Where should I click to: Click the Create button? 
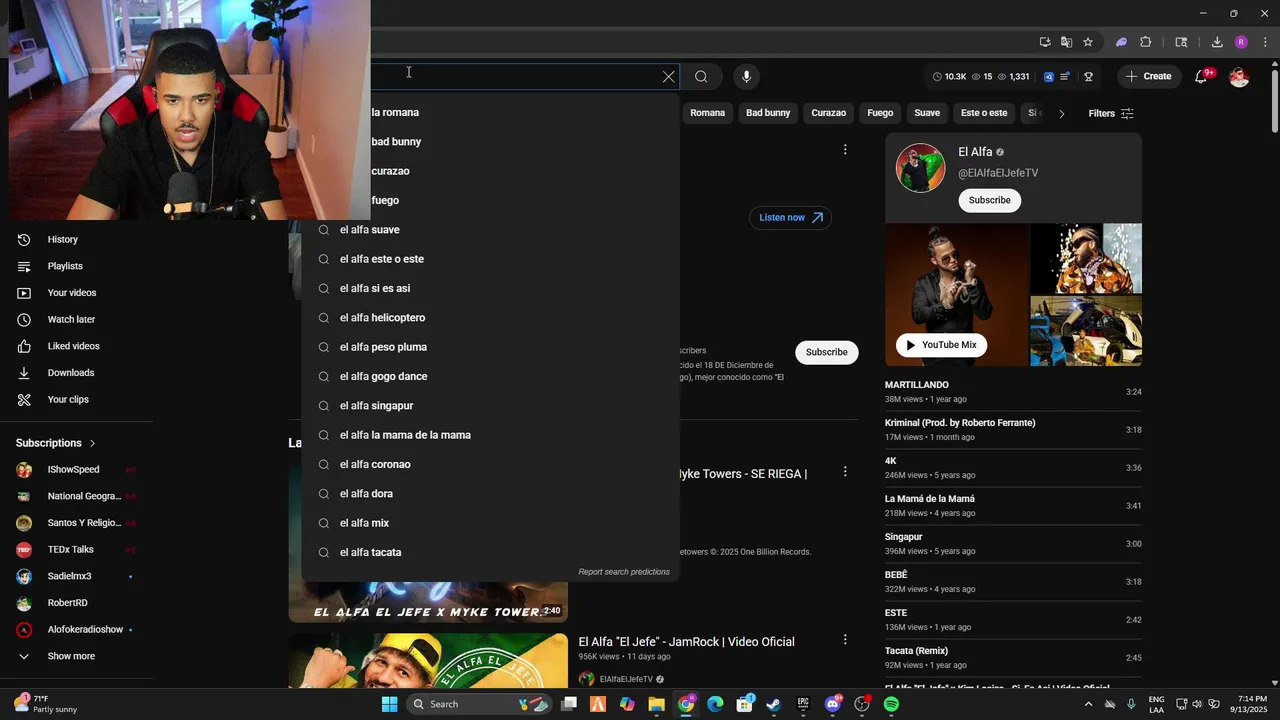click(x=1148, y=77)
